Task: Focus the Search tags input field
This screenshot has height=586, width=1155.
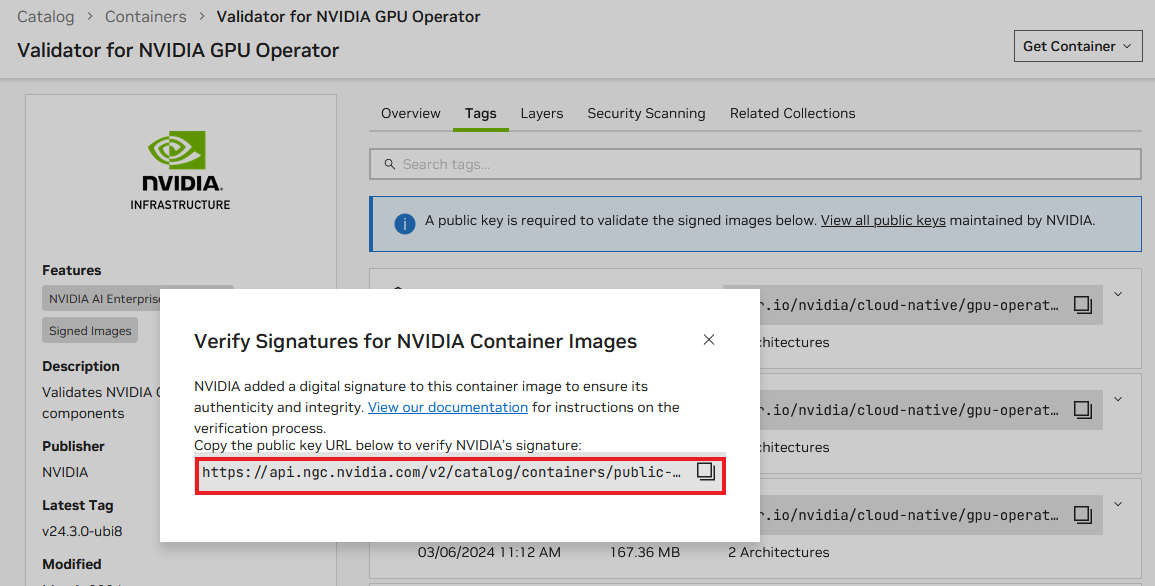Action: [x=760, y=164]
